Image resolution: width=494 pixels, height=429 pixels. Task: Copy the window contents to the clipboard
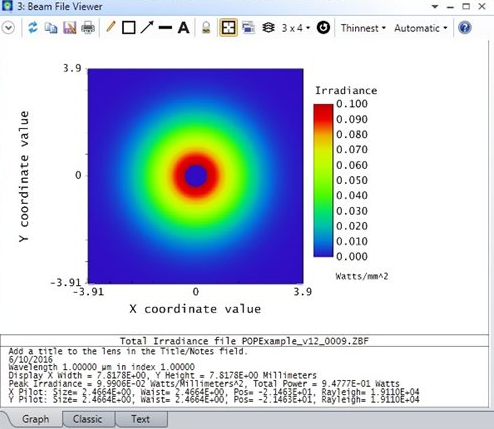(x=51, y=28)
